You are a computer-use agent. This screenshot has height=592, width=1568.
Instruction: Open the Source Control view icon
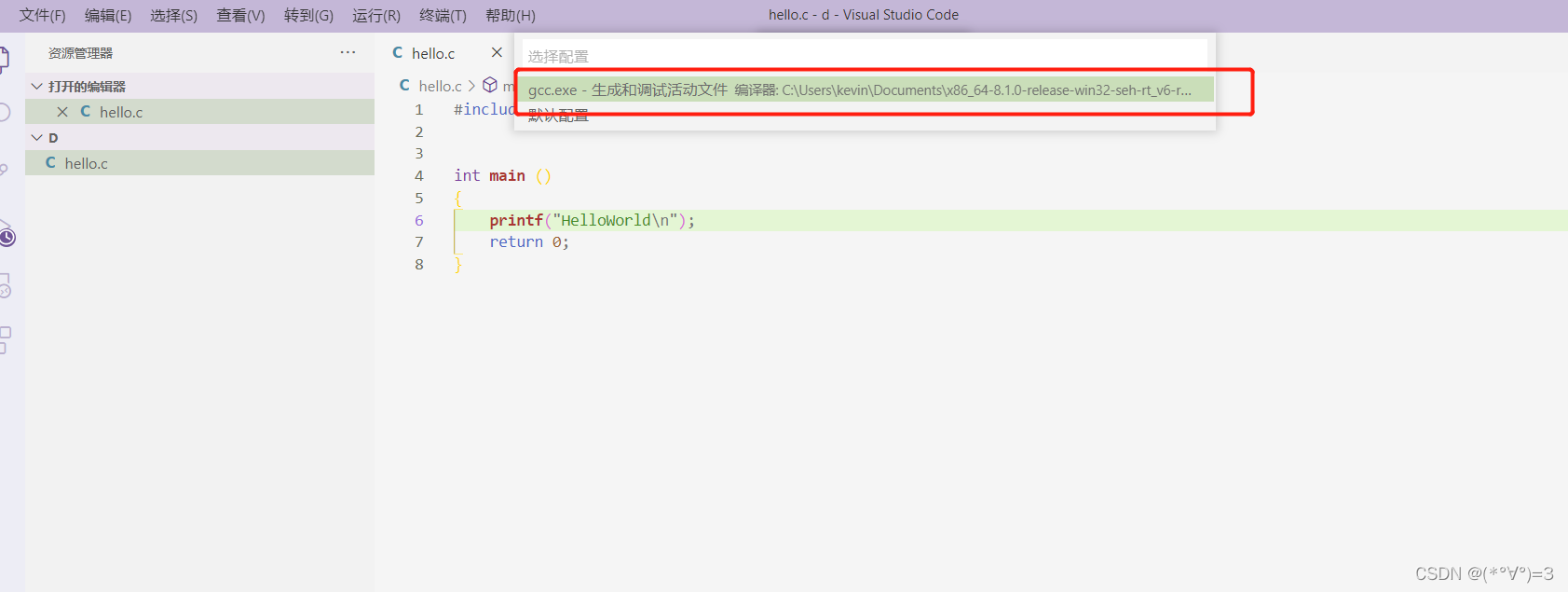point(4,170)
